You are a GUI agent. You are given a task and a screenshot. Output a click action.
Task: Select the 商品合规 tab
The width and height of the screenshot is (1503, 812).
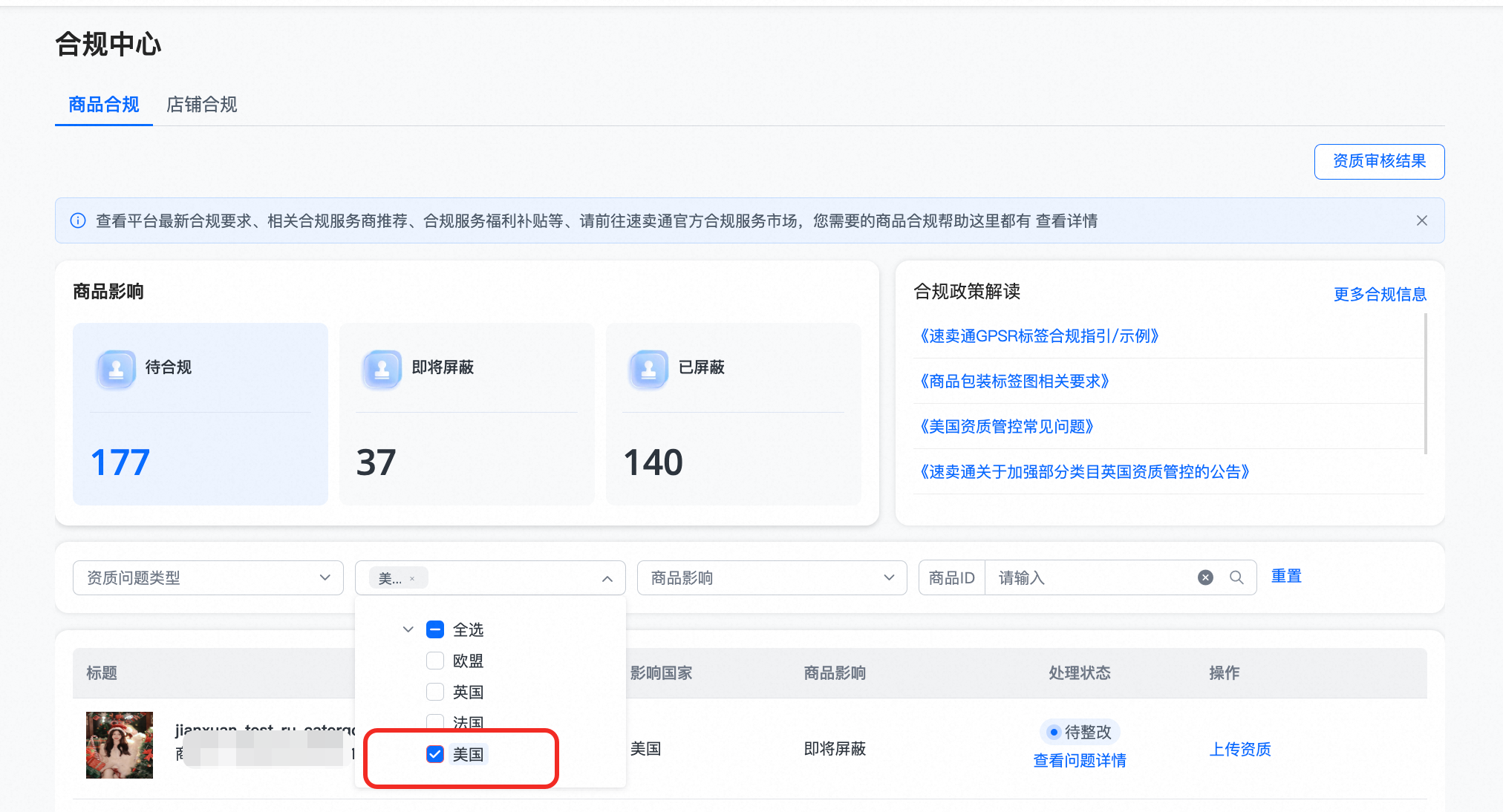(x=104, y=105)
